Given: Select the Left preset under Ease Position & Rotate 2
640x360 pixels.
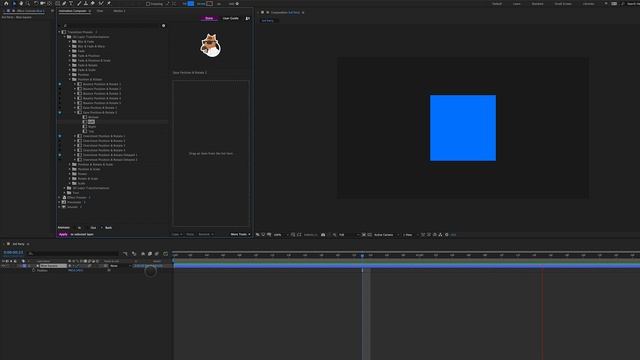Looking at the screenshot, I should pyautogui.click(x=91, y=122).
